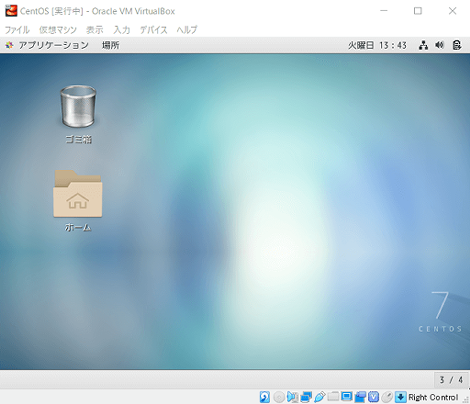470x404 pixels.
Task: Click the network adapters status icon
Action: [306, 397]
